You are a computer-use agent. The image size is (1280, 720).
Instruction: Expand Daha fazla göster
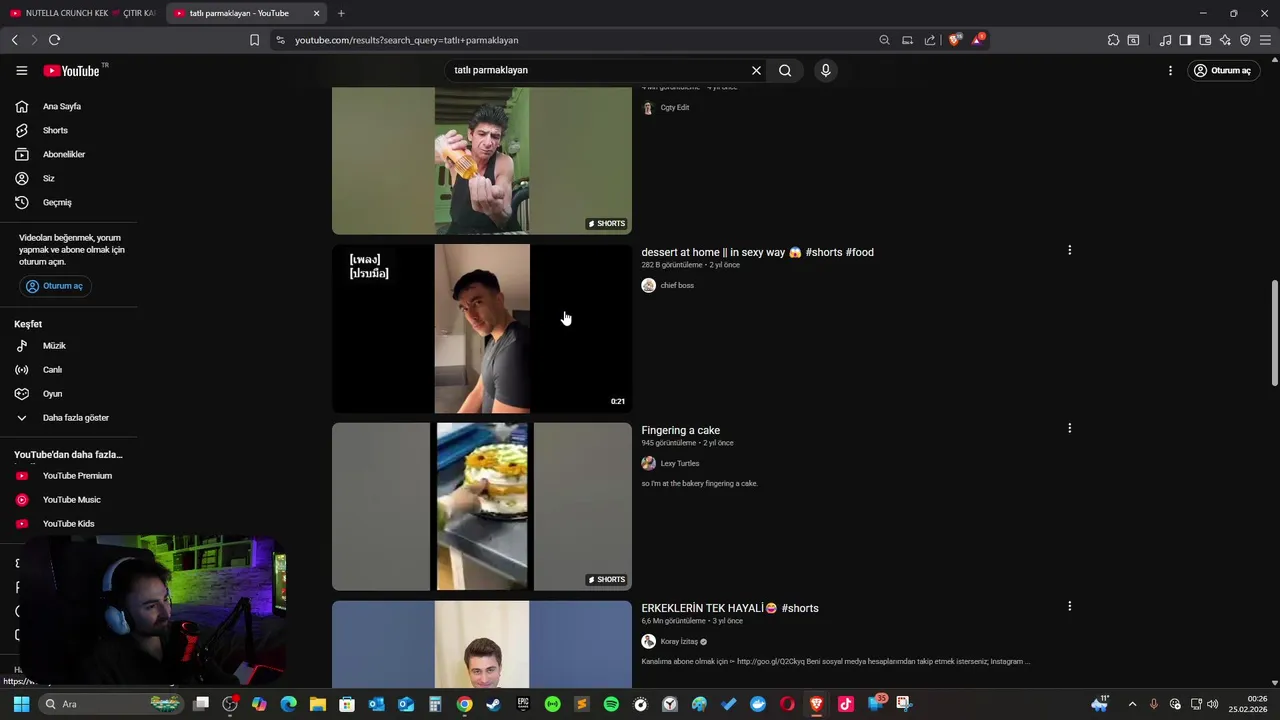point(75,418)
